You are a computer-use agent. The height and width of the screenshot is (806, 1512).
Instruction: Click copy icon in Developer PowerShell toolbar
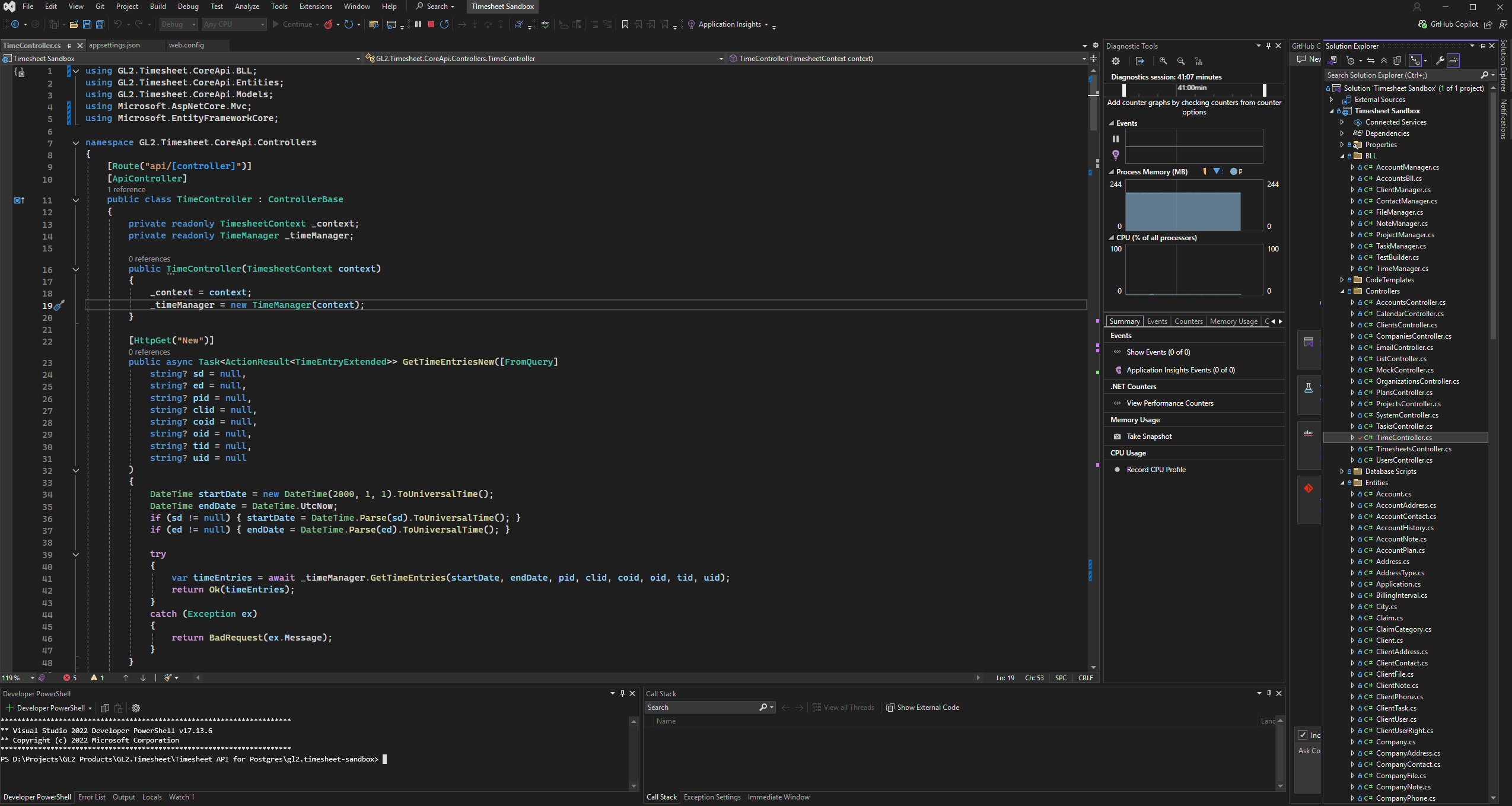click(105, 708)
